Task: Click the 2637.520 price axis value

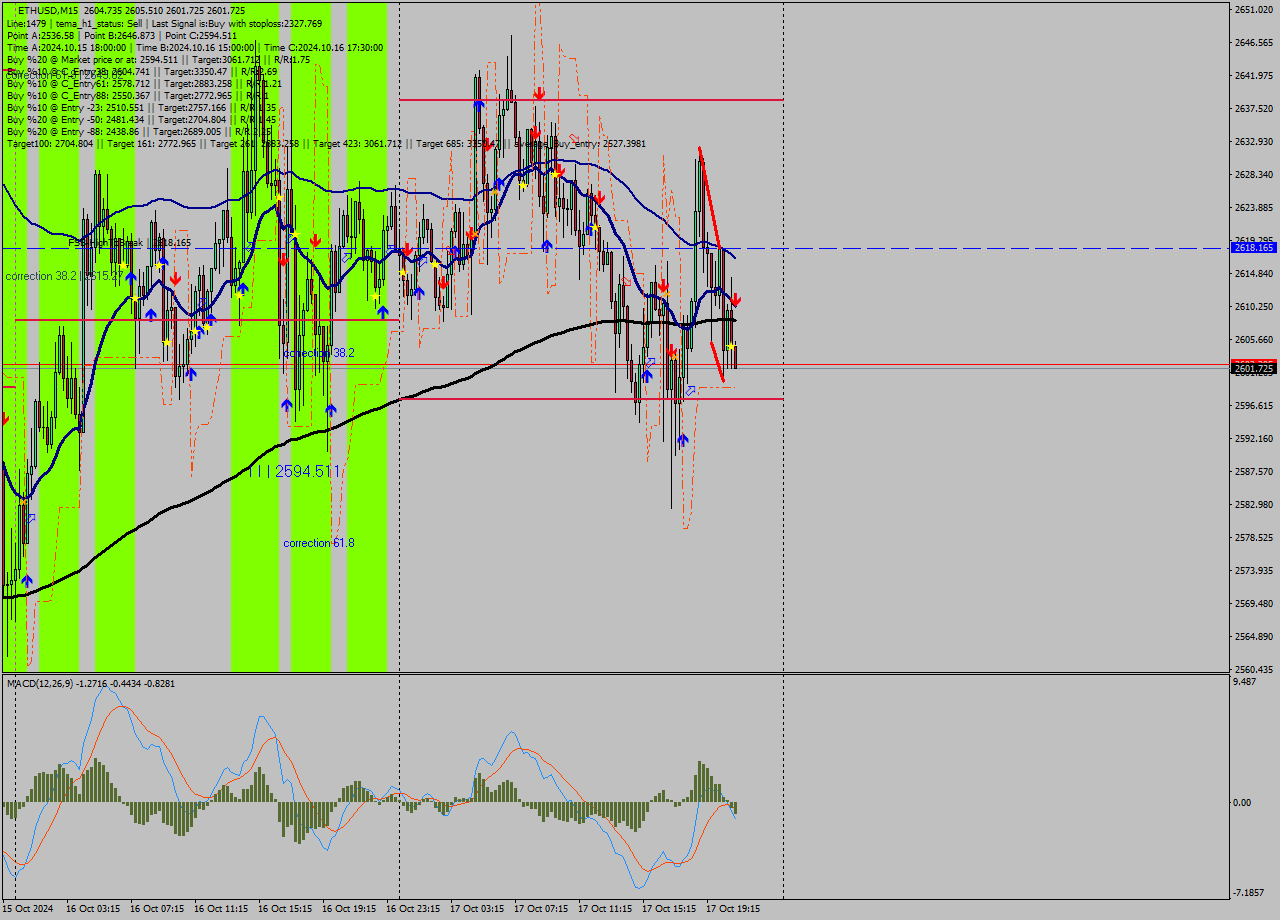Action: (1253, 108)
